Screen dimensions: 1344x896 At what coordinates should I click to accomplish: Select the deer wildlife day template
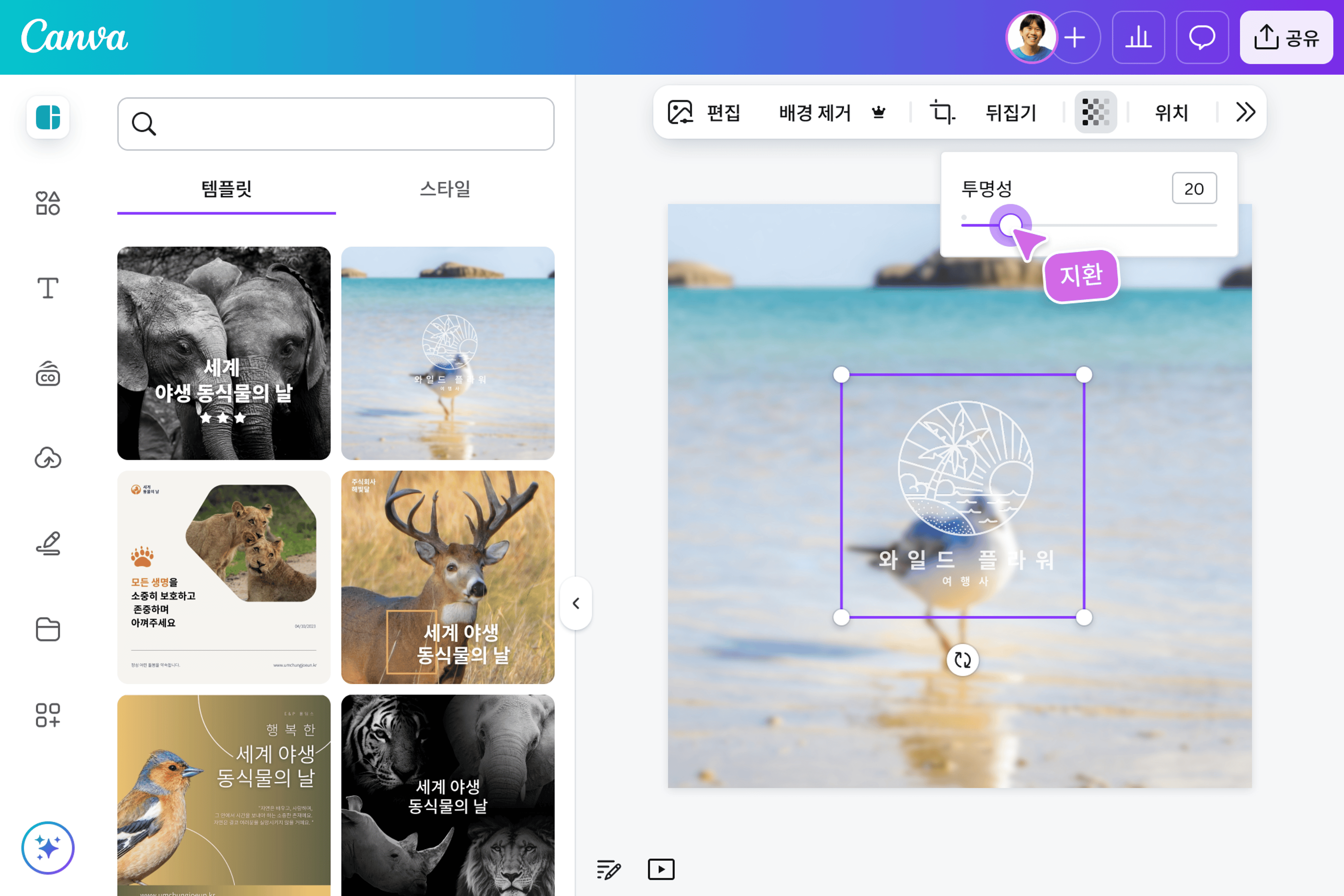point(448,577)
